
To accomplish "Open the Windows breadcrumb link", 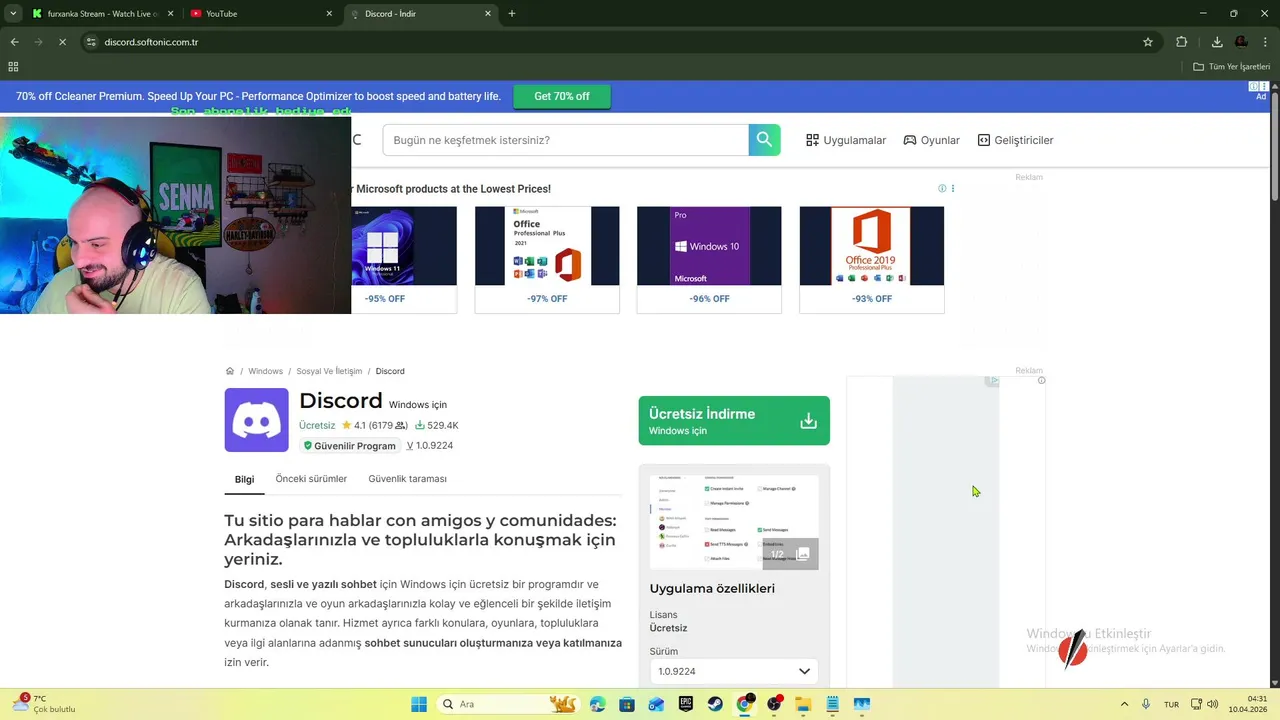I will tap(265, 371).
